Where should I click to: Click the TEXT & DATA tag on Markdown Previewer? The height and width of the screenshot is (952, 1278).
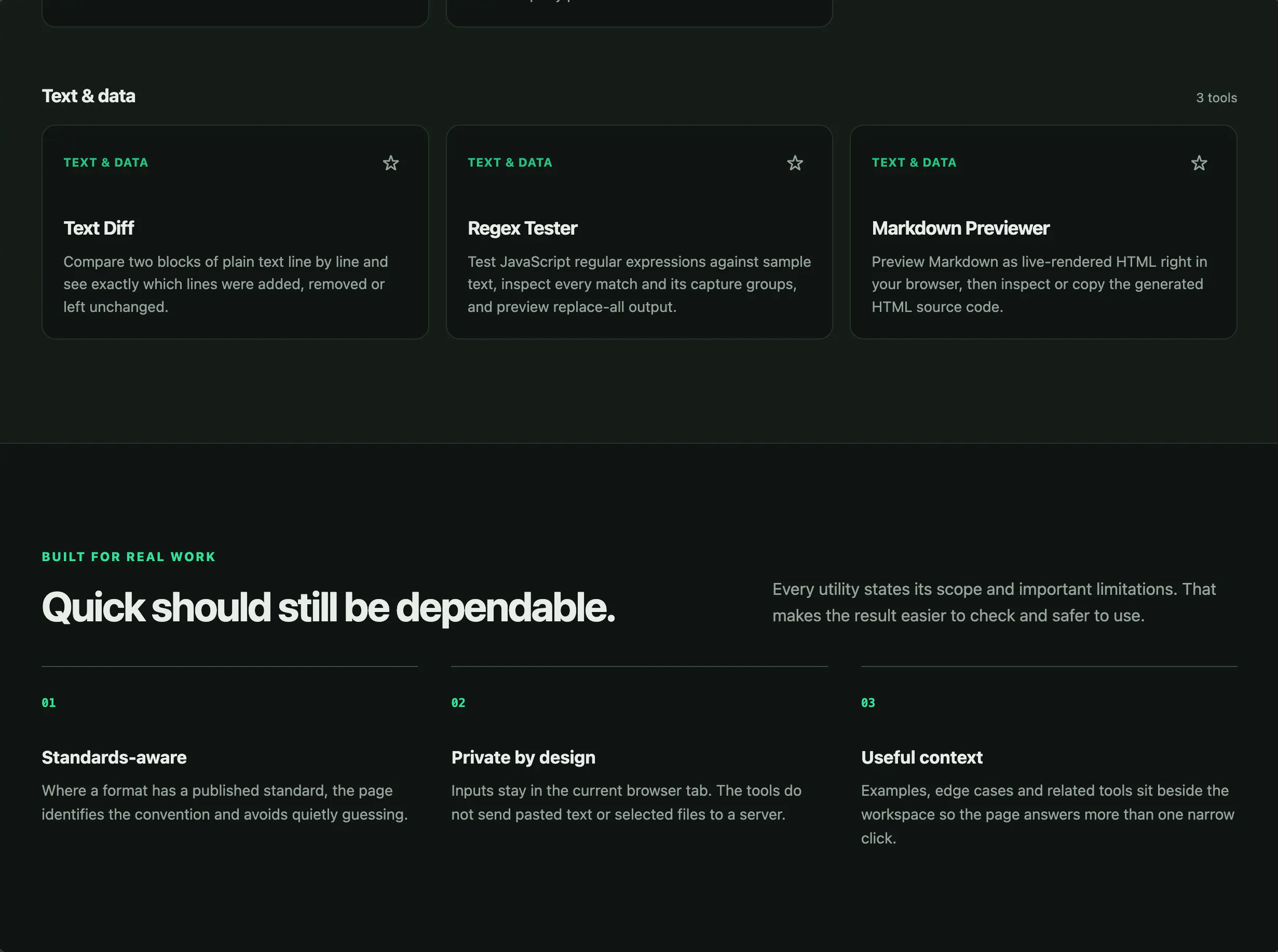click(914, 162)
